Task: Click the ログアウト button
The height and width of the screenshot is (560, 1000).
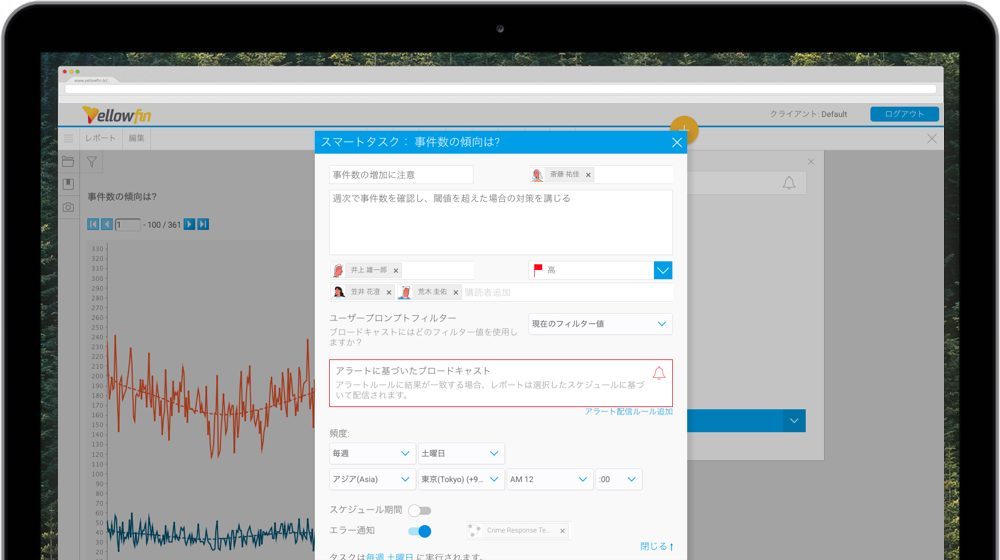Action: click(x=904, y=114)
